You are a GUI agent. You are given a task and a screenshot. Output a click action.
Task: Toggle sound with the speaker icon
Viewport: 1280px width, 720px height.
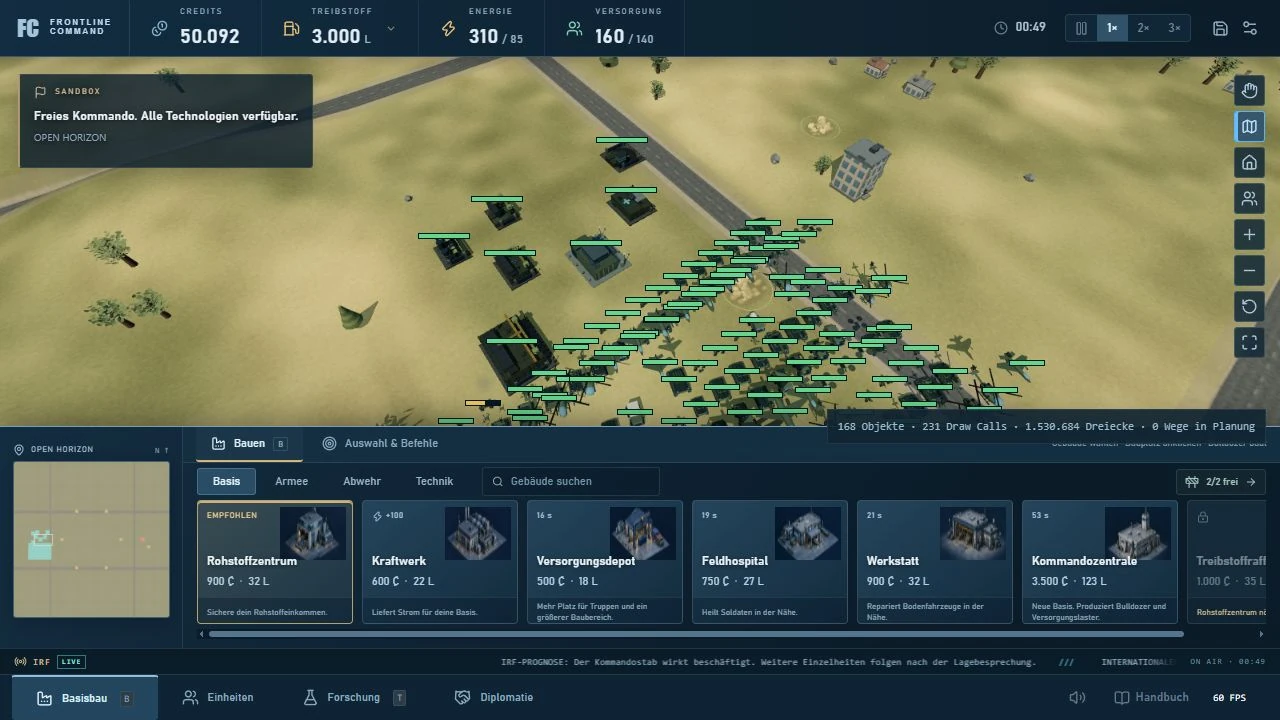[1077, 697]
